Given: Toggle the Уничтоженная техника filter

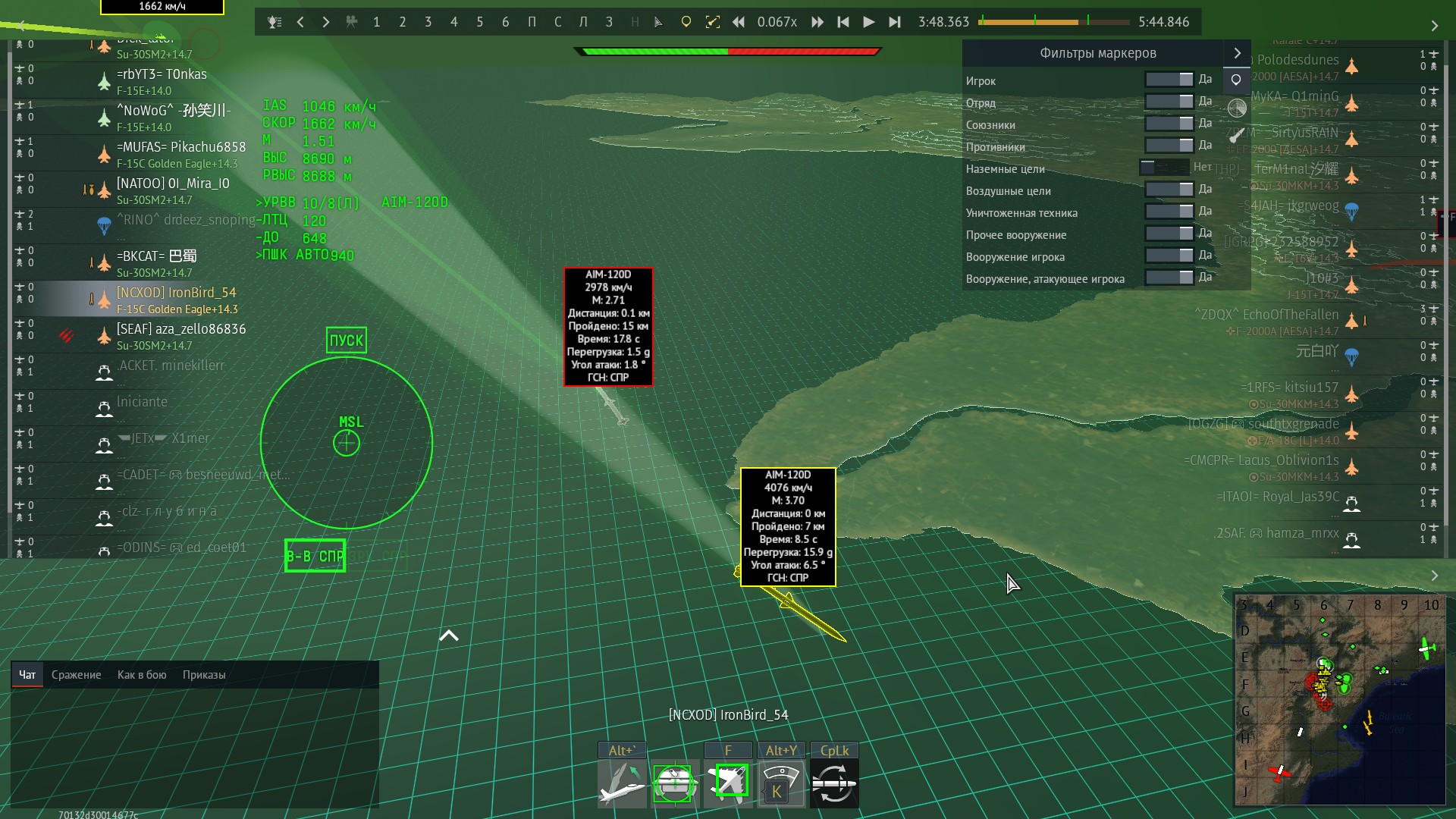Looking at the screenshot, I should point(1169,212).
